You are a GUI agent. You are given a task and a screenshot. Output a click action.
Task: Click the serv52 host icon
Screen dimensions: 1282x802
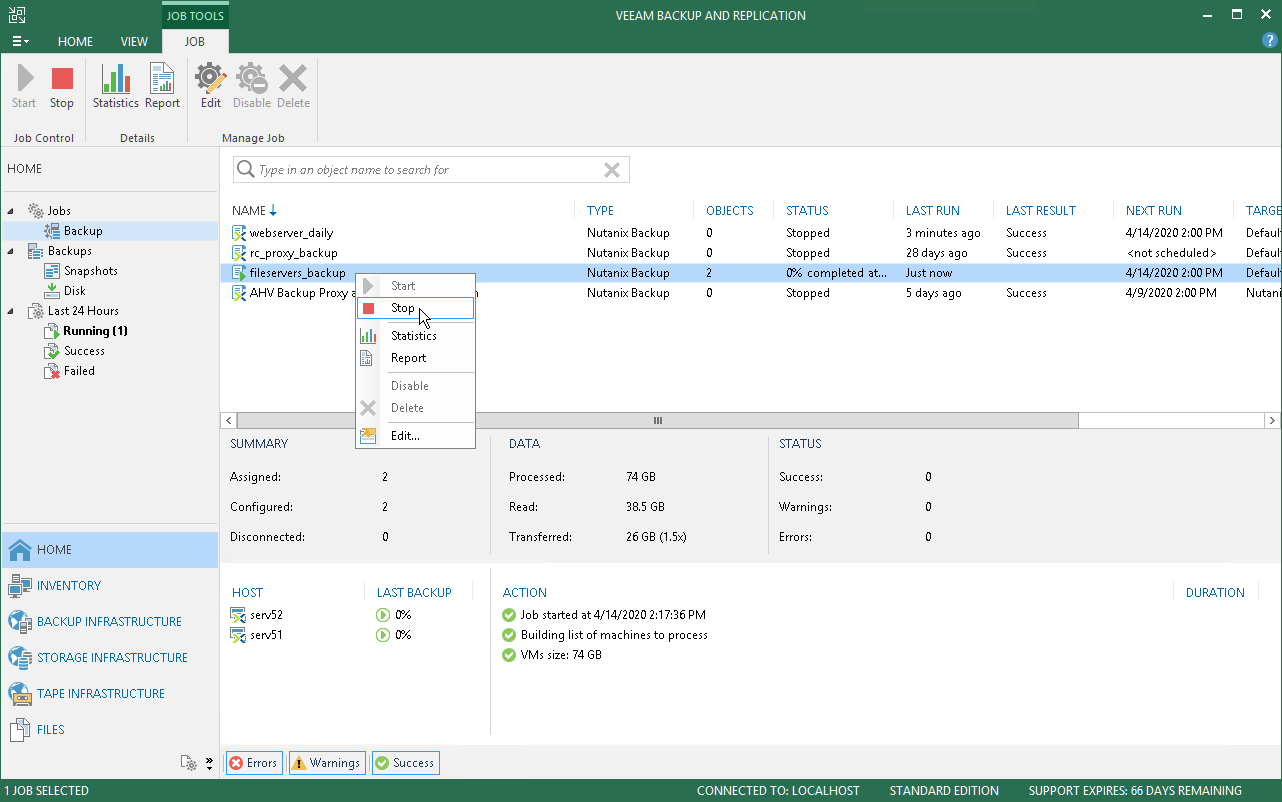click(239, 615)
